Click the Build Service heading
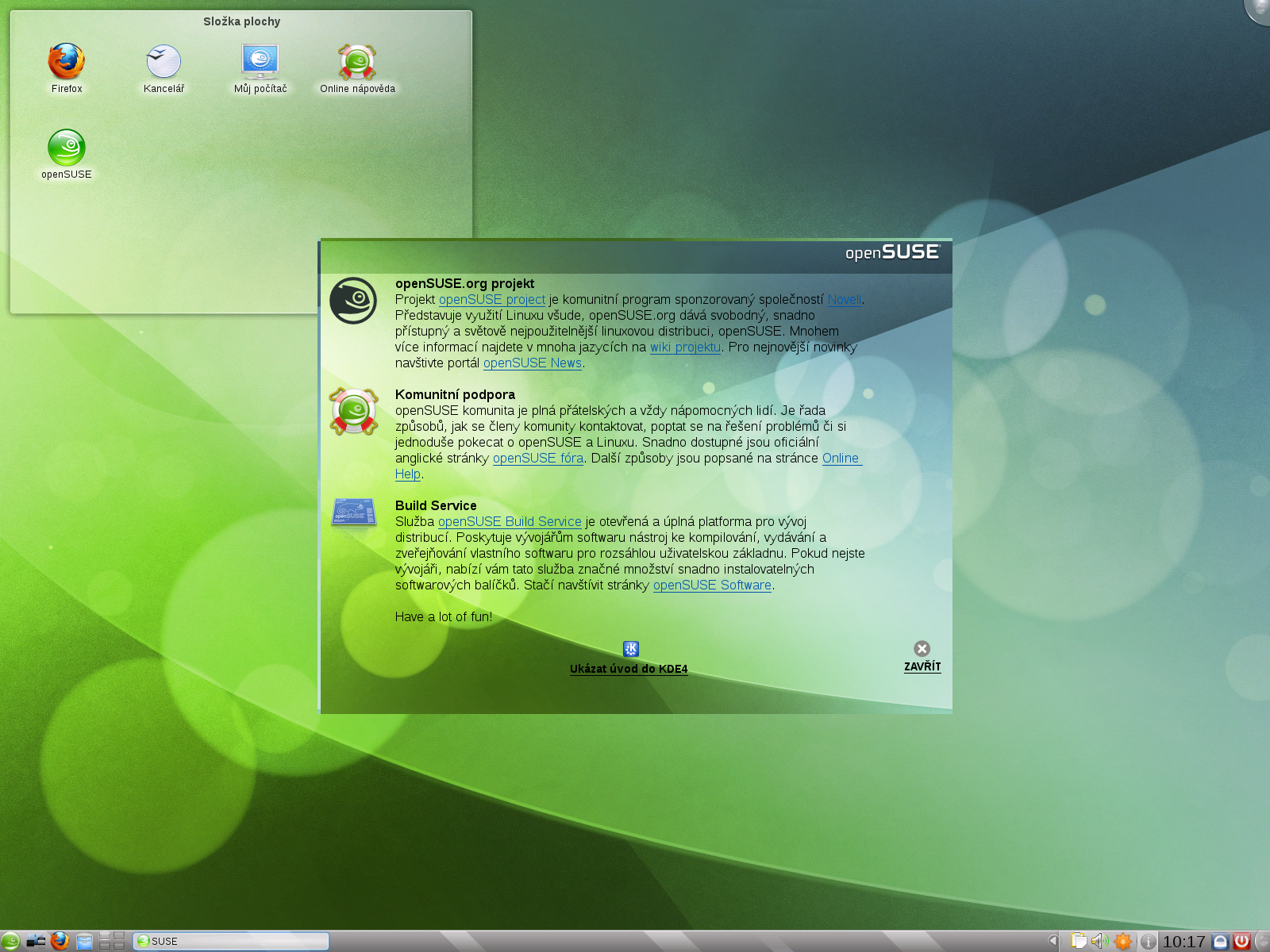This screenshot has width=1270, height=952. pyautogui.click(x=436, y=506)
